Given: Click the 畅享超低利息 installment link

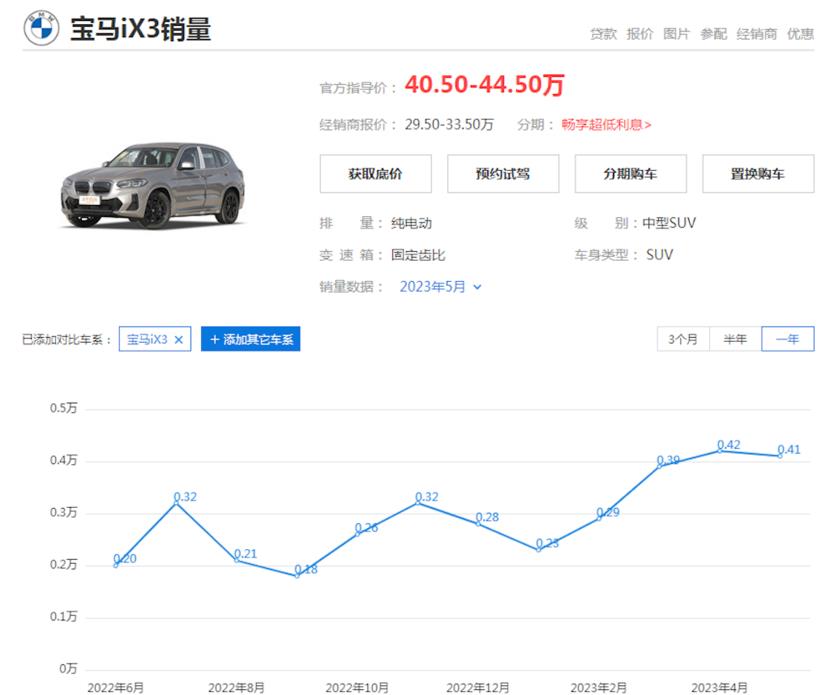Looking at the screenshot, I should tap(606, 124).
